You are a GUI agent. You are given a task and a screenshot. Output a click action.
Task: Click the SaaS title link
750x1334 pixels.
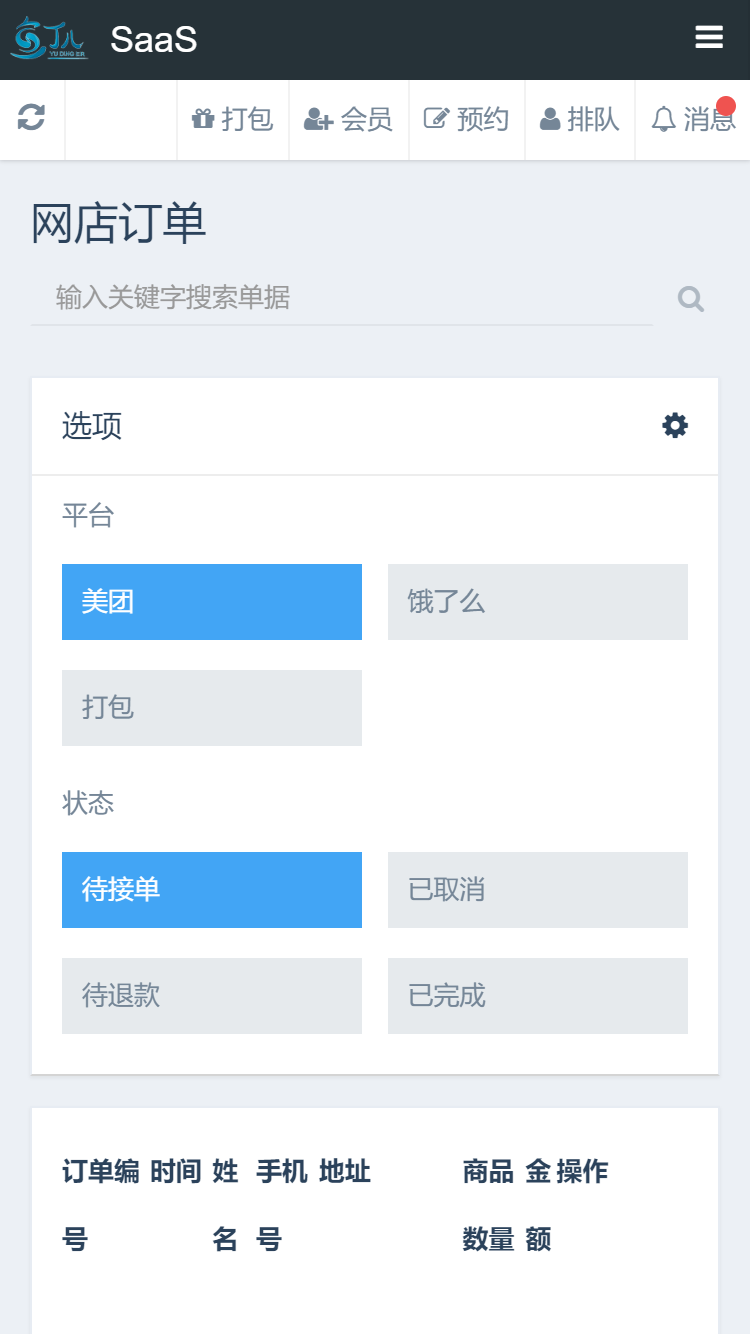(x=153, y=40)
